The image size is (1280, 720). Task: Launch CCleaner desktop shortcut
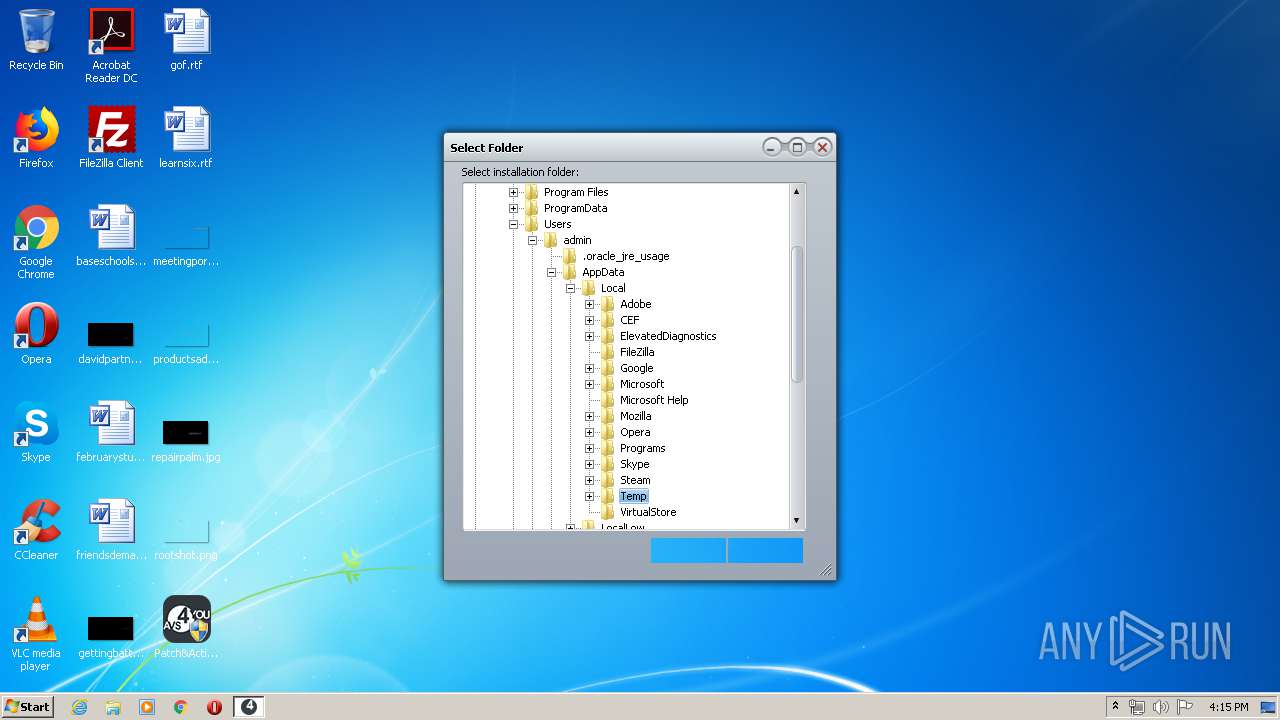tap(36, 530)
